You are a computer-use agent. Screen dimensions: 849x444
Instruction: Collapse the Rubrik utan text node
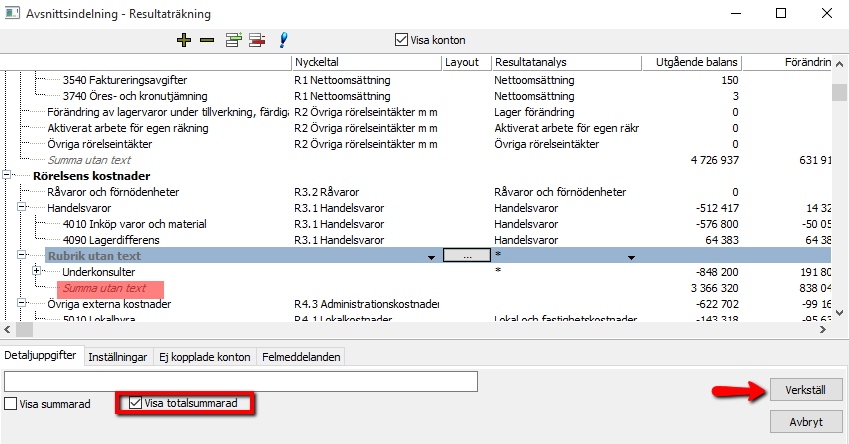21,255
